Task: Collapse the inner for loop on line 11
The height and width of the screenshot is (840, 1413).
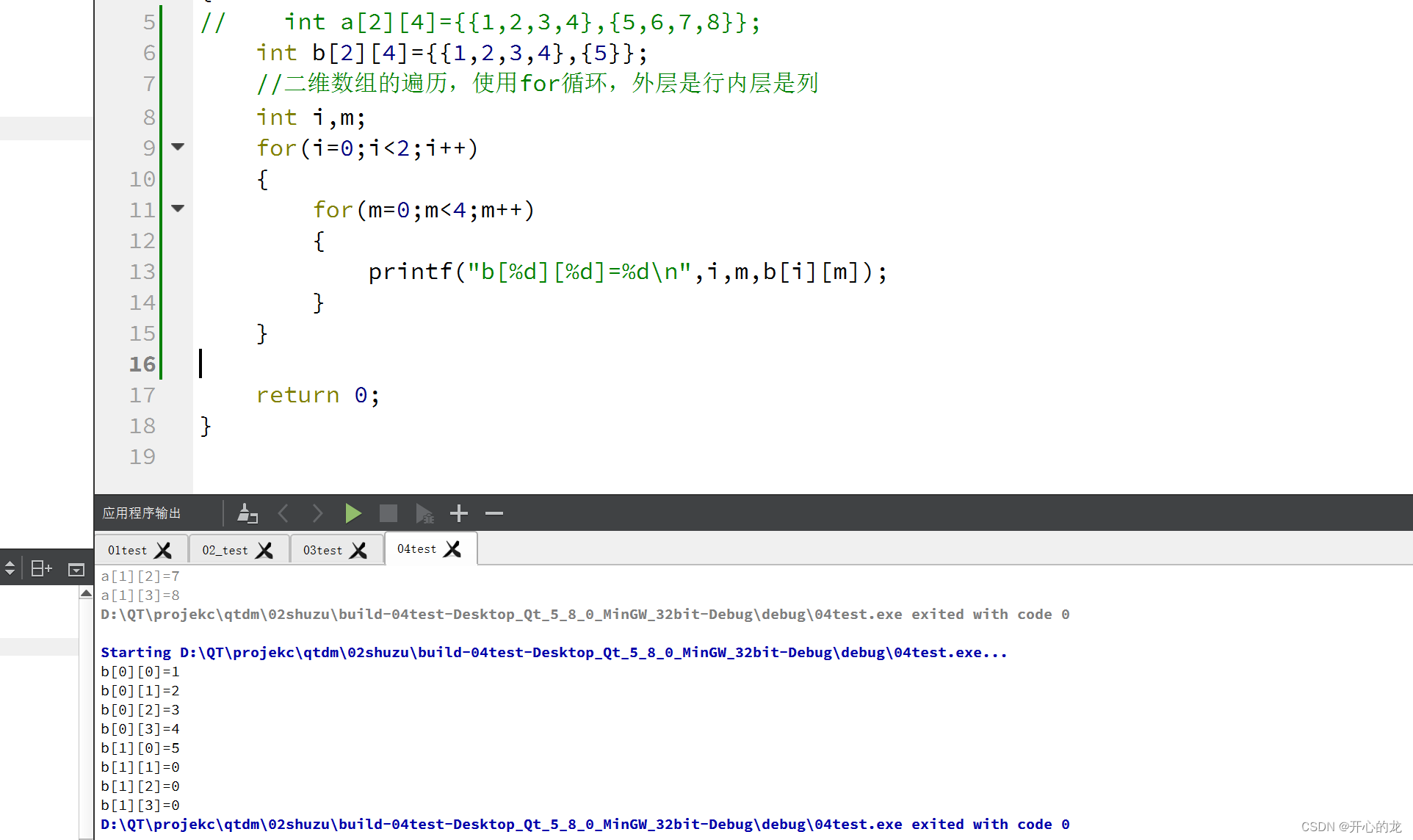Action: [x=178, y=209]
